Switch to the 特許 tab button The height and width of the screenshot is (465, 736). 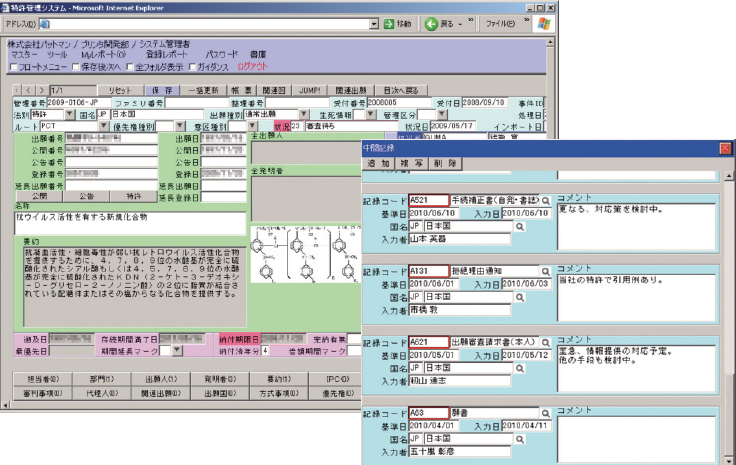[133, 196]
